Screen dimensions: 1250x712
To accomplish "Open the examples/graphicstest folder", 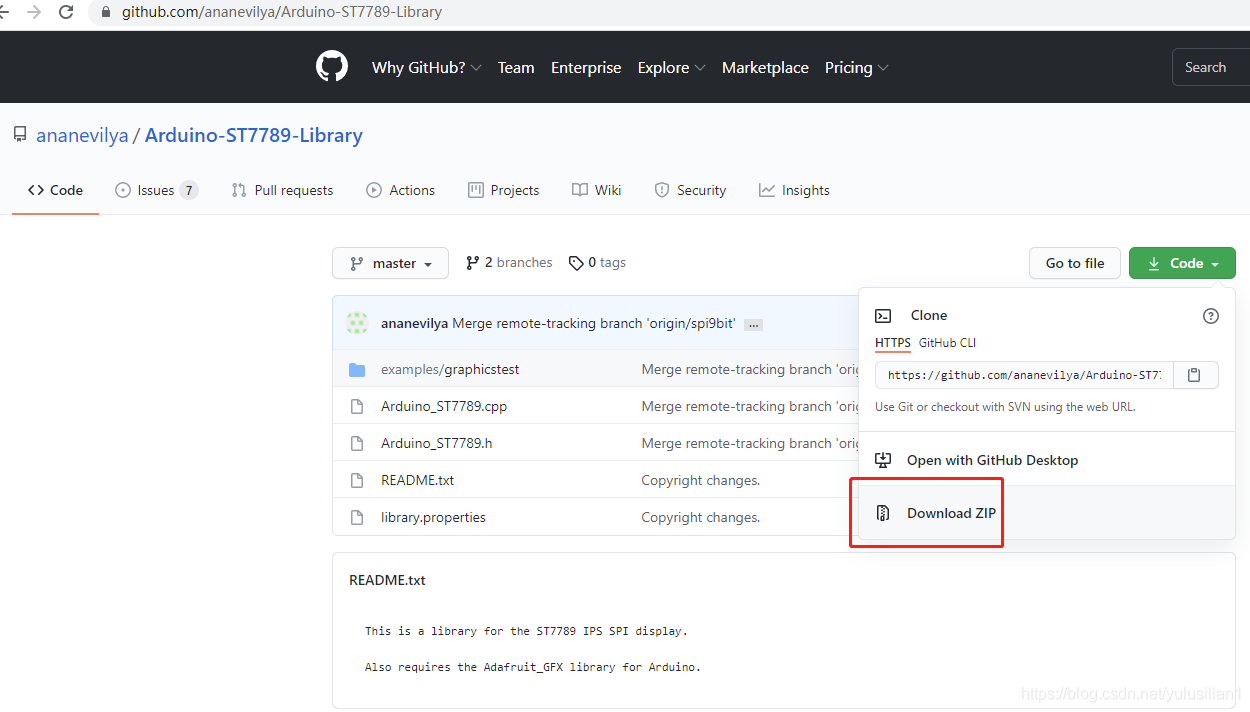I will click(x=450, y=370).
